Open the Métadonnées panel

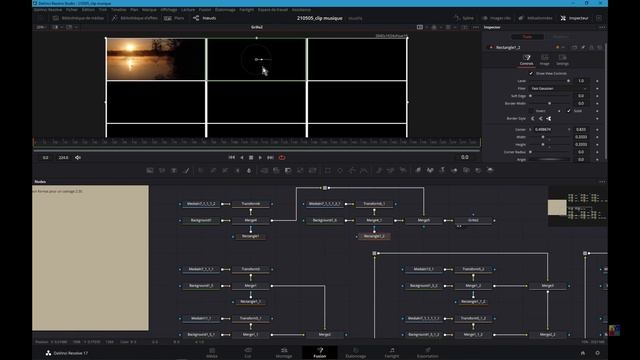535,18
